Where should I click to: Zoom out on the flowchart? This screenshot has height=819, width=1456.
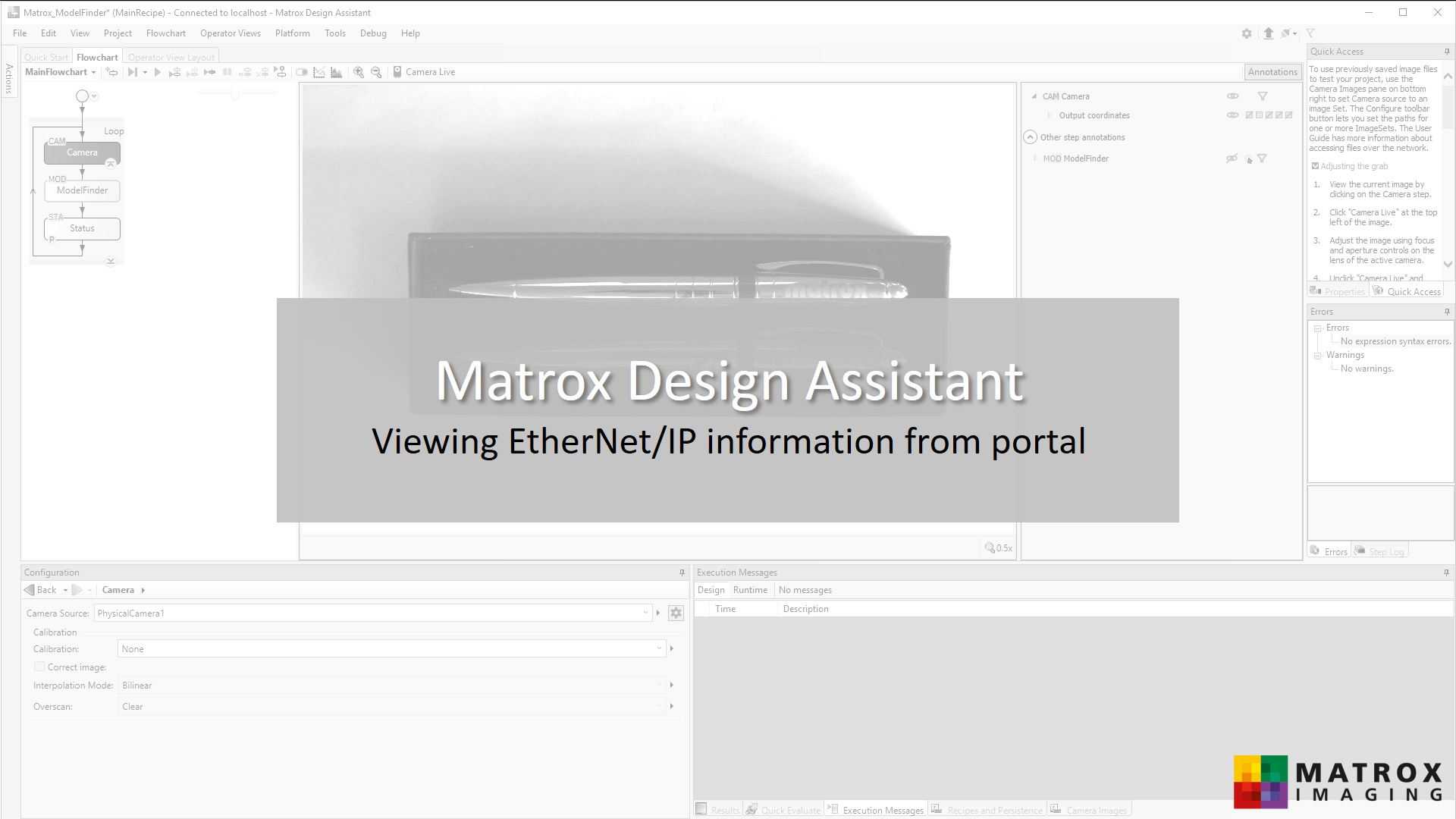tap(376, 72)
